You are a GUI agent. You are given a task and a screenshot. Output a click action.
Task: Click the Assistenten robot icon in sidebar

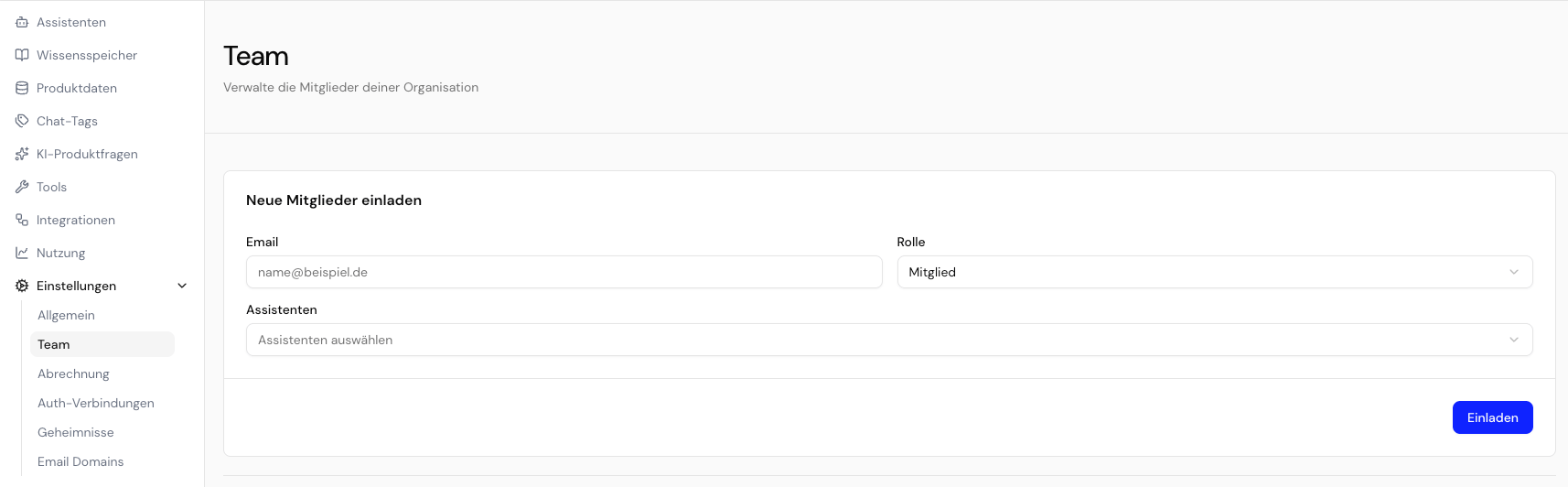point(22,22)
